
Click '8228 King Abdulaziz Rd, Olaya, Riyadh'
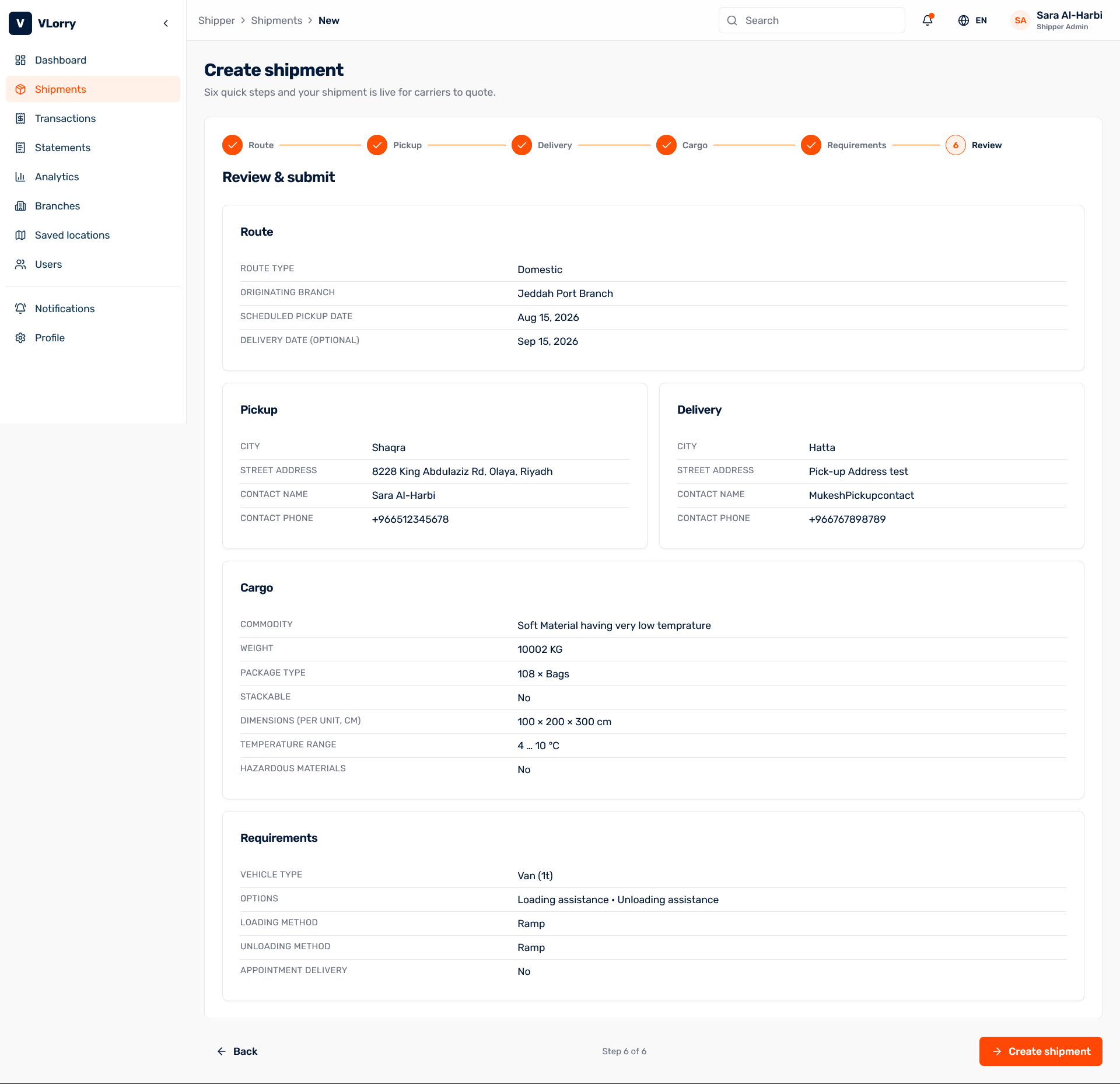[463, 471]
